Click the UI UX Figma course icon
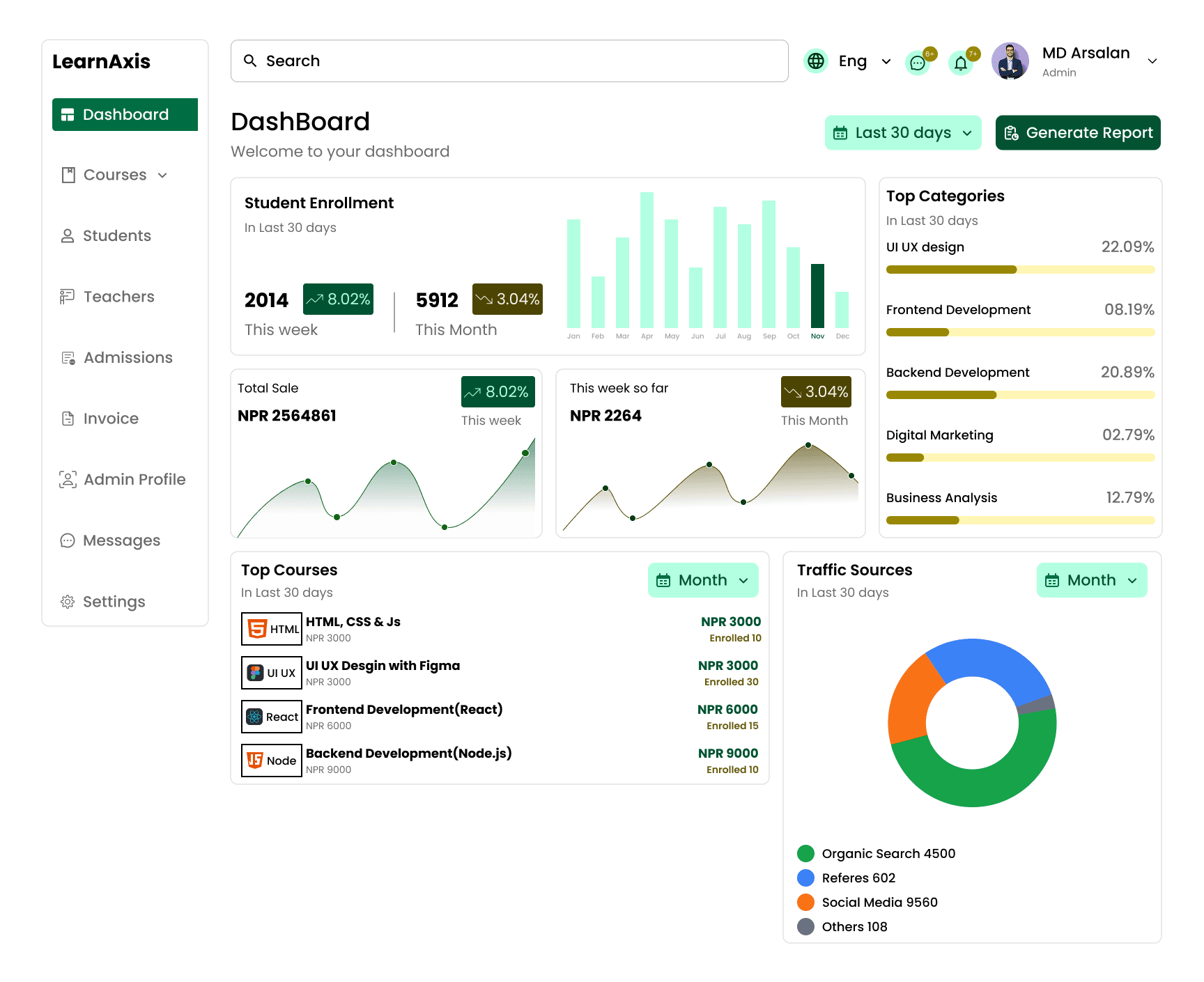Screen dimensions: 1204x982 [x=272, y=673]
